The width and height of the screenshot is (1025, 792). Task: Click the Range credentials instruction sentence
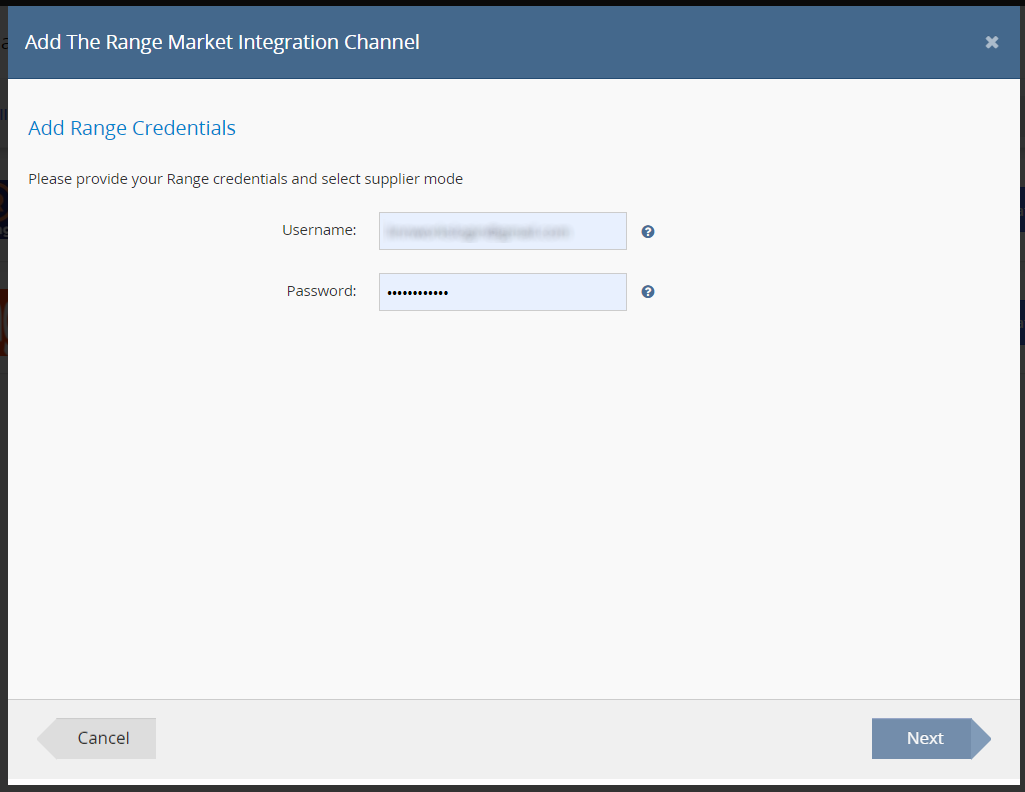[x=245, y=179]
